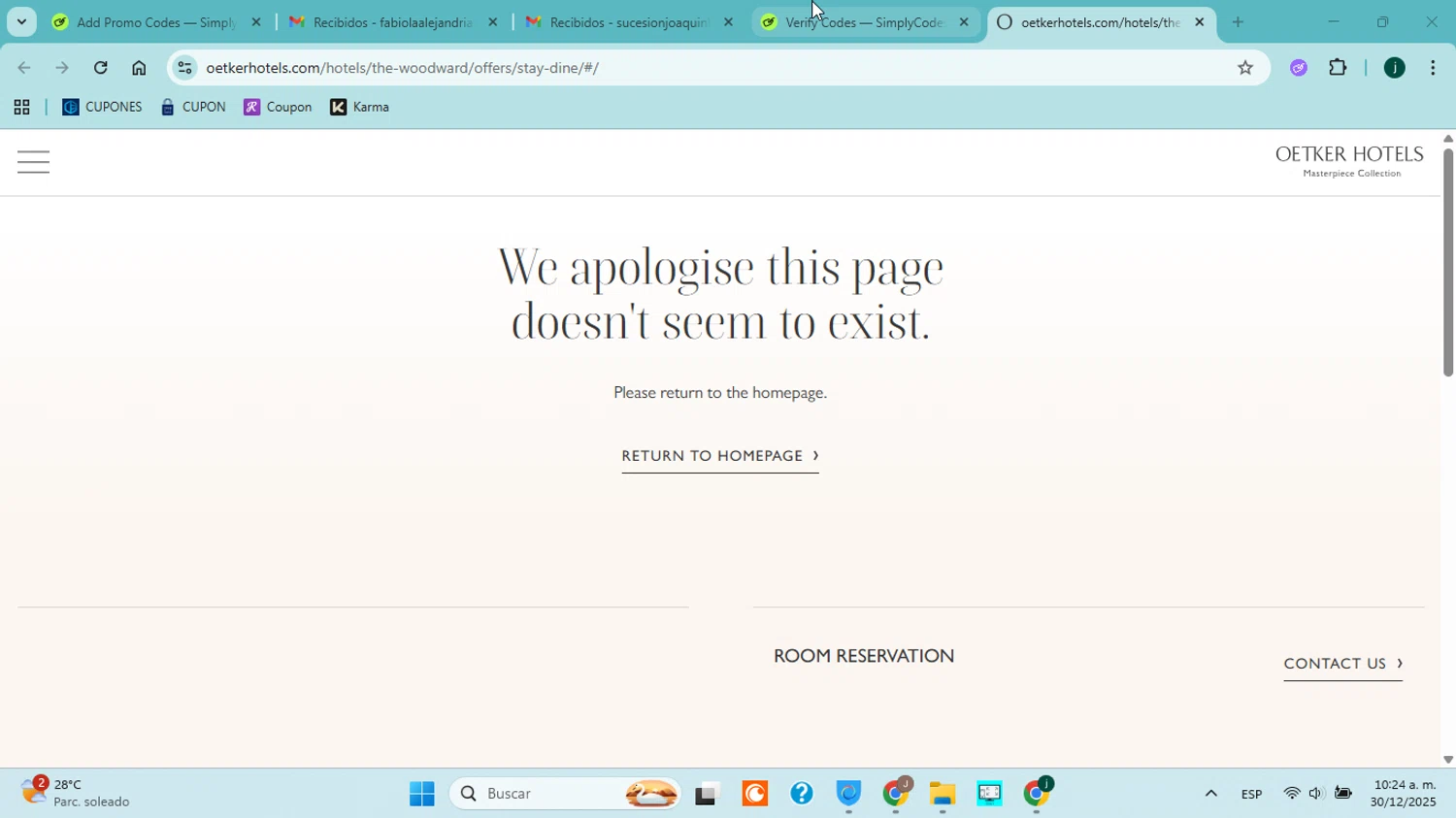The image size is (1456, 818).
Task: Open the hamburger menu on Oetker Hotels page
Action: click(33, 162)
